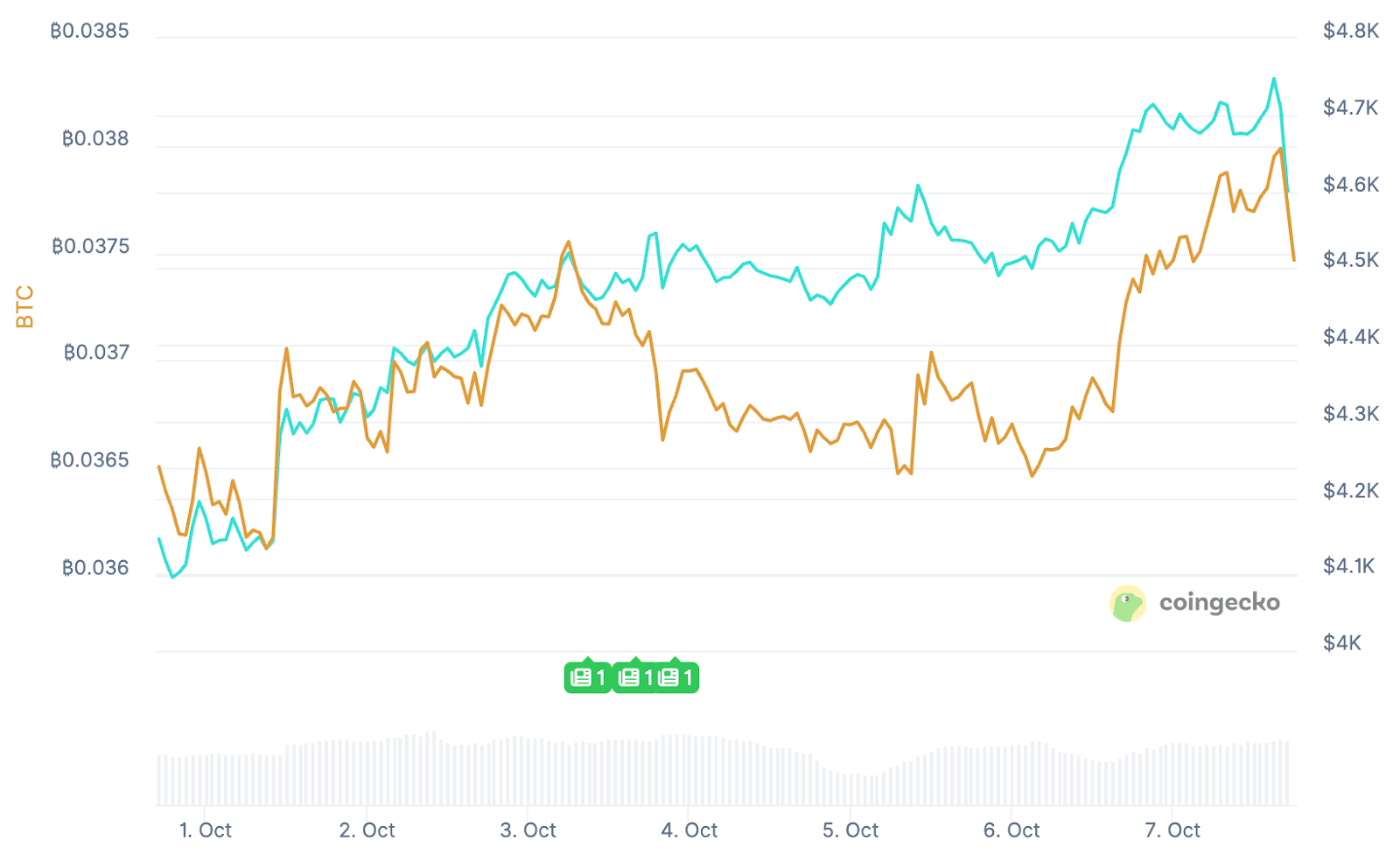Click the orange BTC axis title

tap(24, 306)
